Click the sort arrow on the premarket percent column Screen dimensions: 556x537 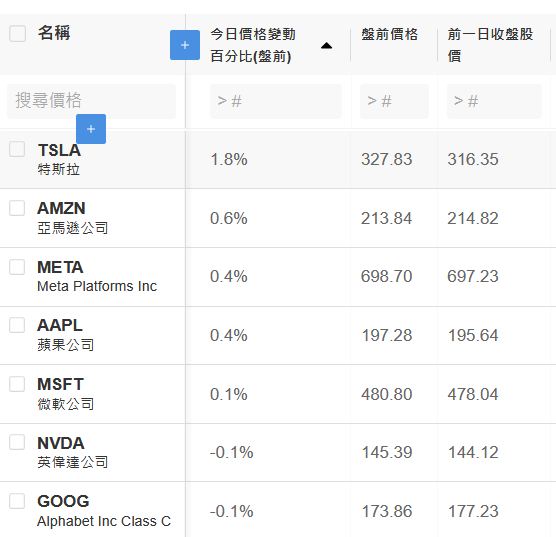326,45
